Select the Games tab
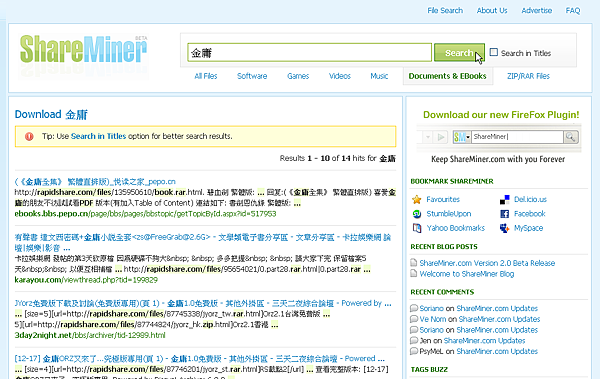The height and width of the screenshot is (379, 600). coord(298,76)
